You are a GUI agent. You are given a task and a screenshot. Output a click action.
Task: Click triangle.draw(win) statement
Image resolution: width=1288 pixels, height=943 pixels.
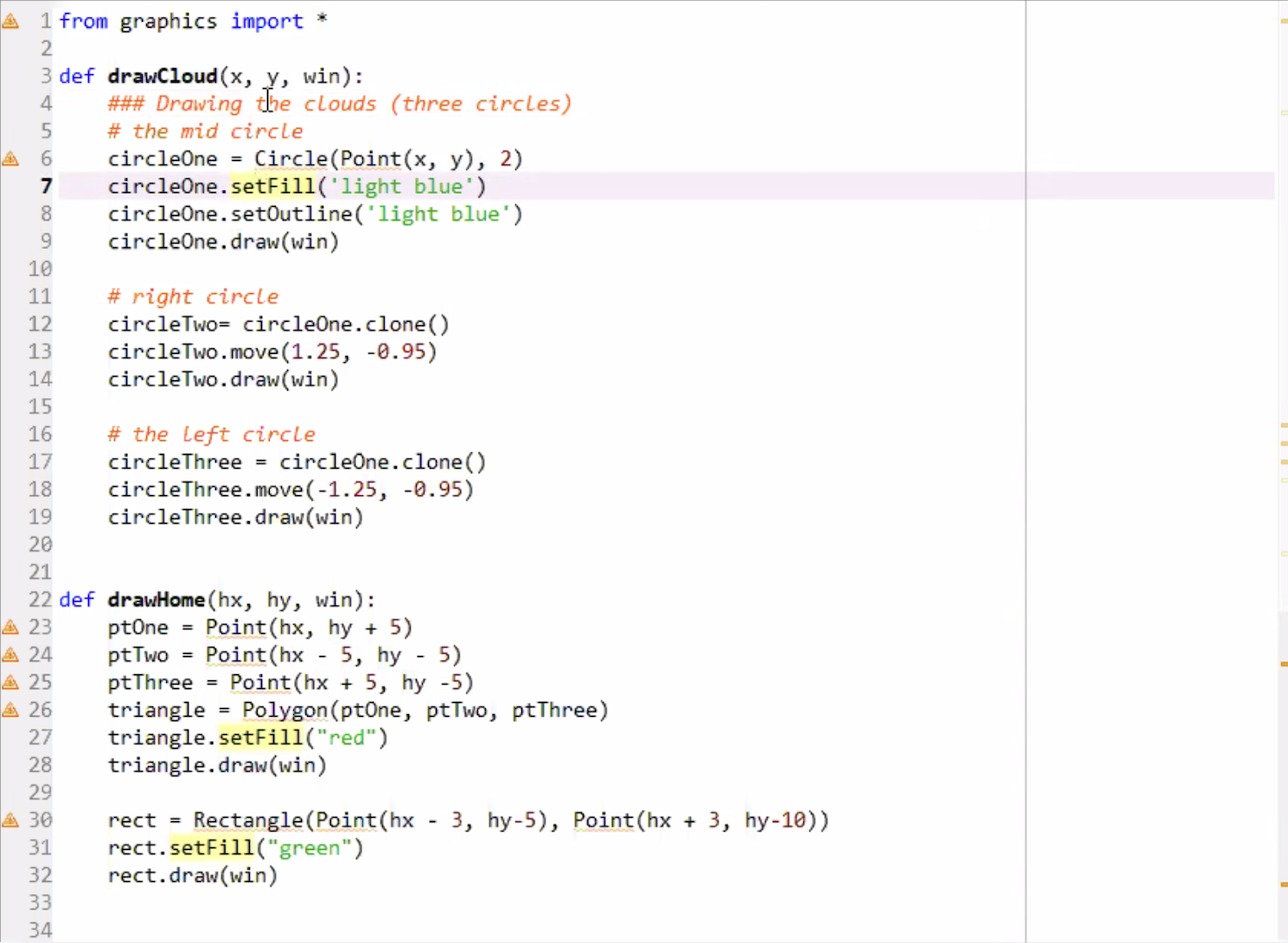pos(218,766)
